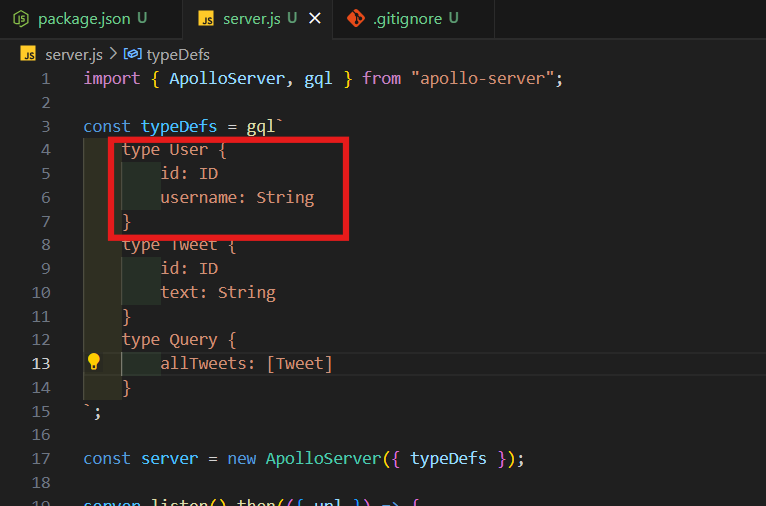The image size is (766, 506).
Task: Click the 'new' keyword on line 17
Action: 242,459
